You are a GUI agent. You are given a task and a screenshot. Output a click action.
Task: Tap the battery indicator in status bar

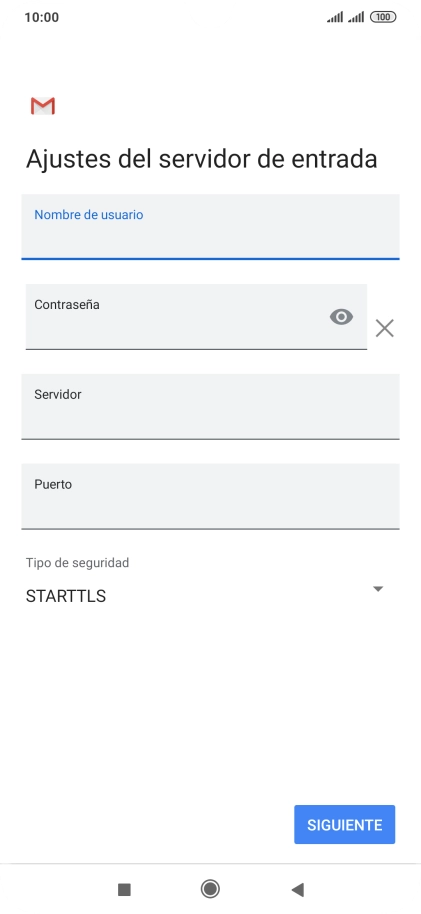click(x=383, y=17)
